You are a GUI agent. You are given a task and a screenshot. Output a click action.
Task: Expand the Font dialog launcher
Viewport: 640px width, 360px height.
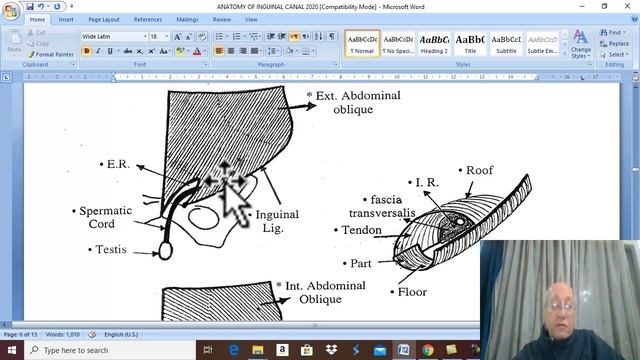[205, 64]
